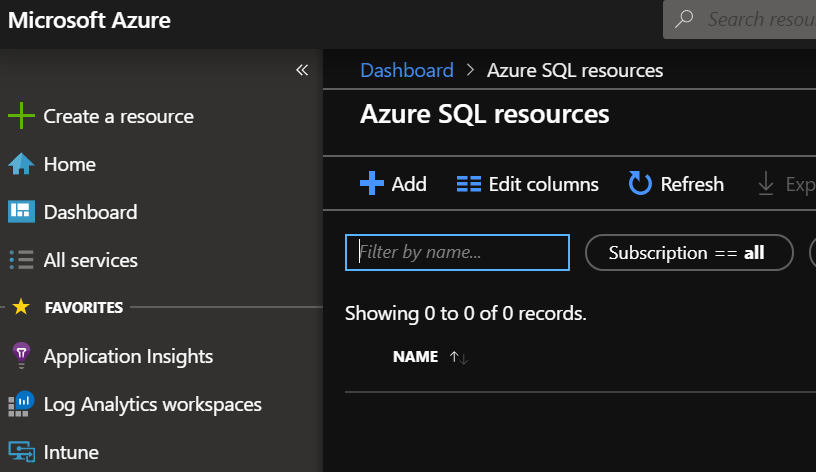Refresh the Azure SQL resources list

[676, 184]
